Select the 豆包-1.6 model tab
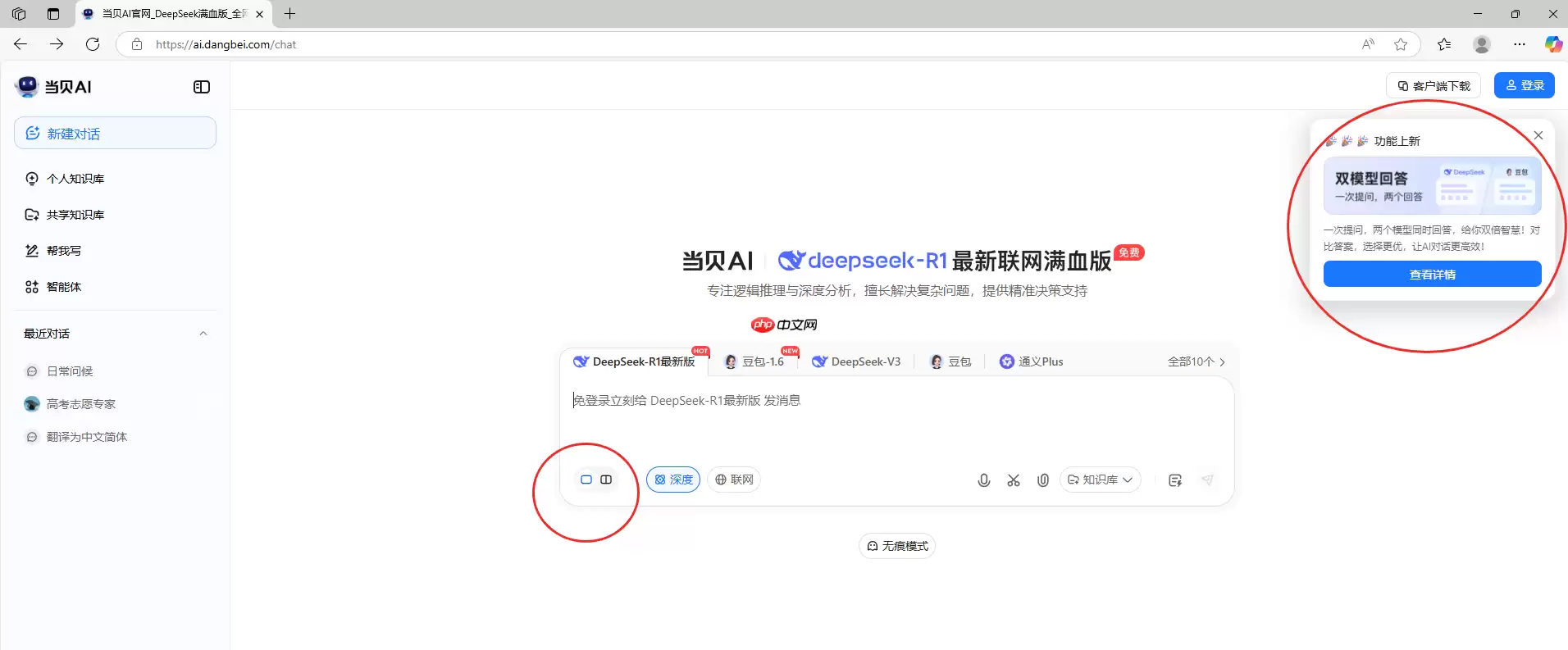The height and width of the screenshot is (650, 1568). (755, 361)
